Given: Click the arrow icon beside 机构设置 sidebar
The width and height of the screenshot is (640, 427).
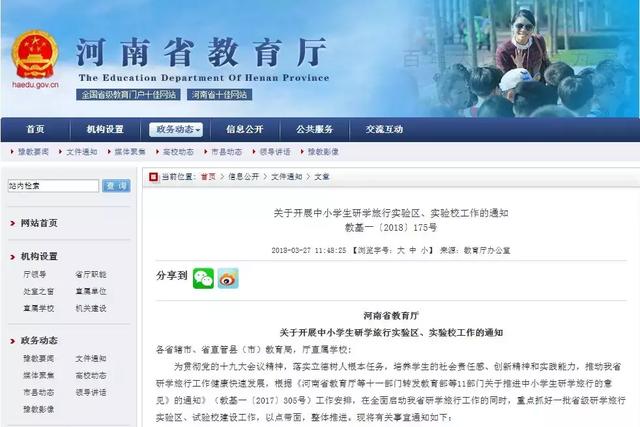Looking at the screenshot, I should click(x=12, y=257).
